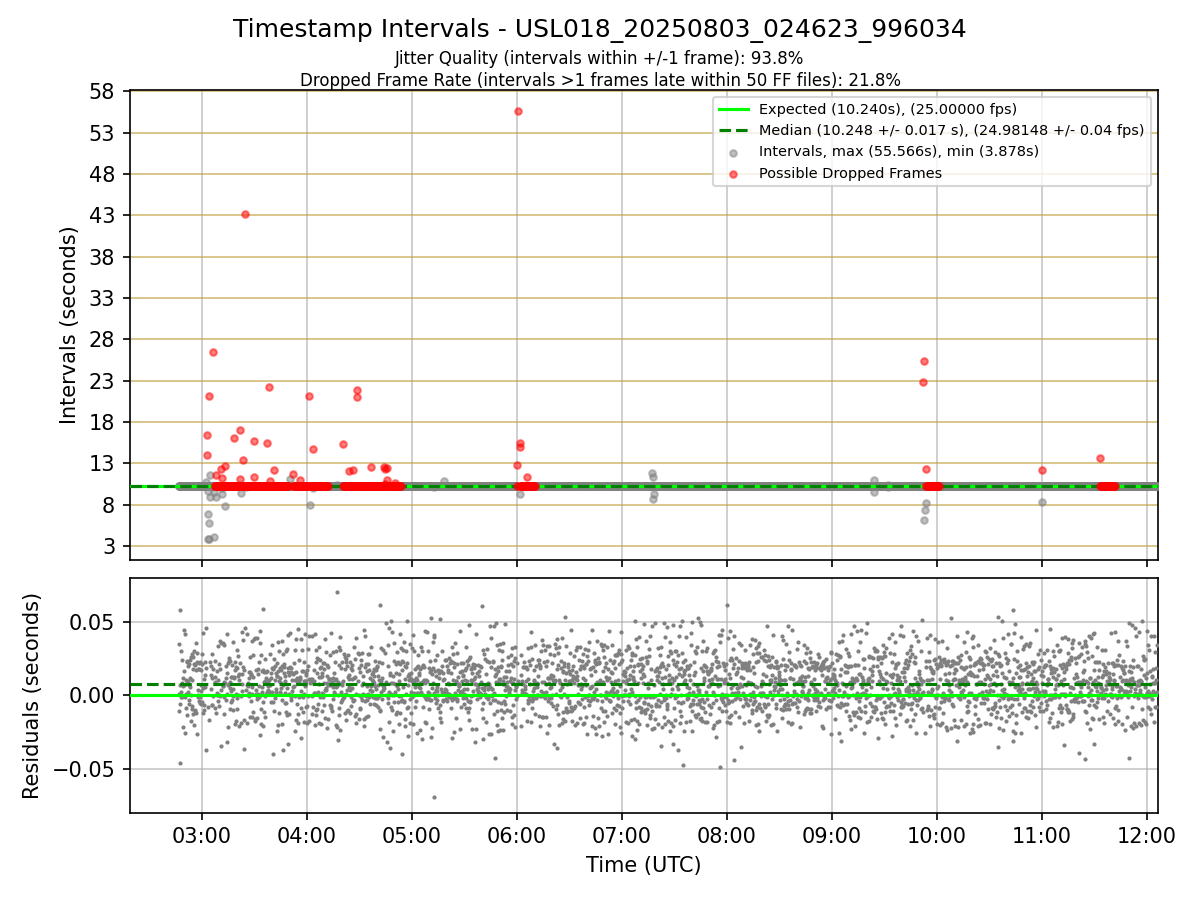Click the x-axis tick label "12:00"
The height and width of the screenshot is (900, 1200).
1147,835
